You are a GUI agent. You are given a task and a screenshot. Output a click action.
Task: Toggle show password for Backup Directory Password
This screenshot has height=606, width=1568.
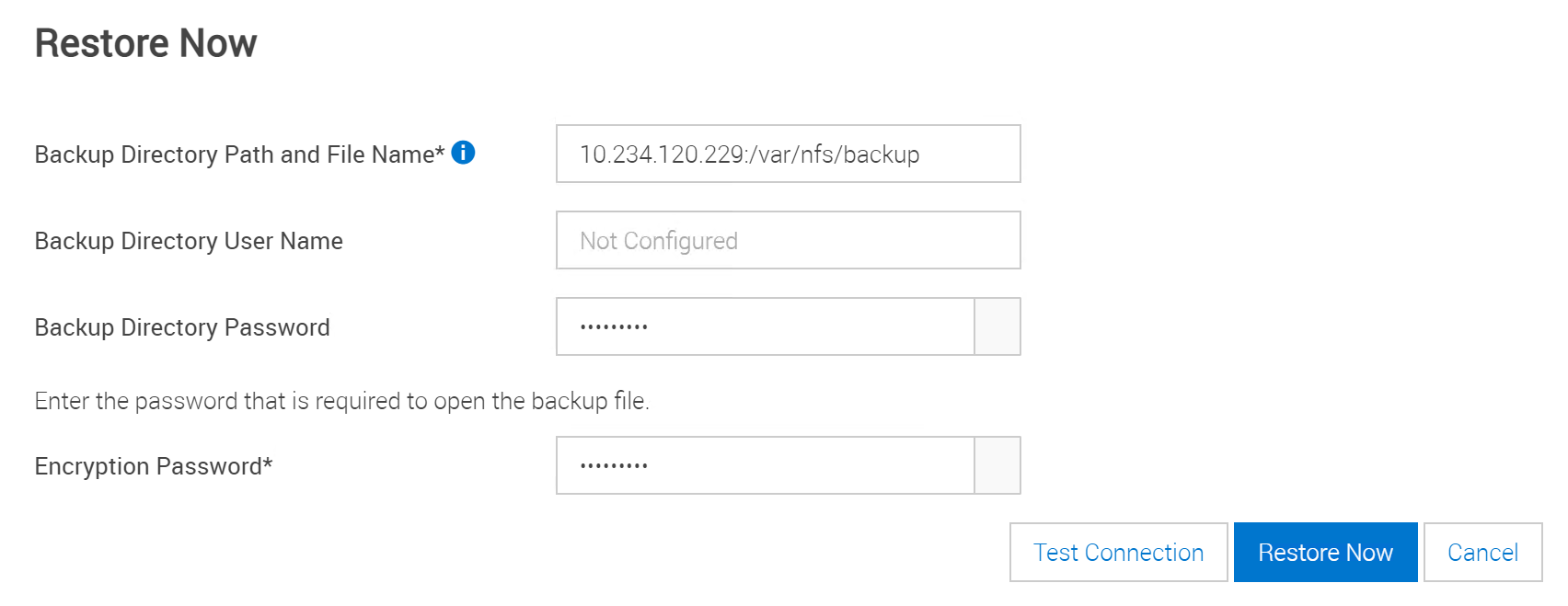[x=997, y=326]
